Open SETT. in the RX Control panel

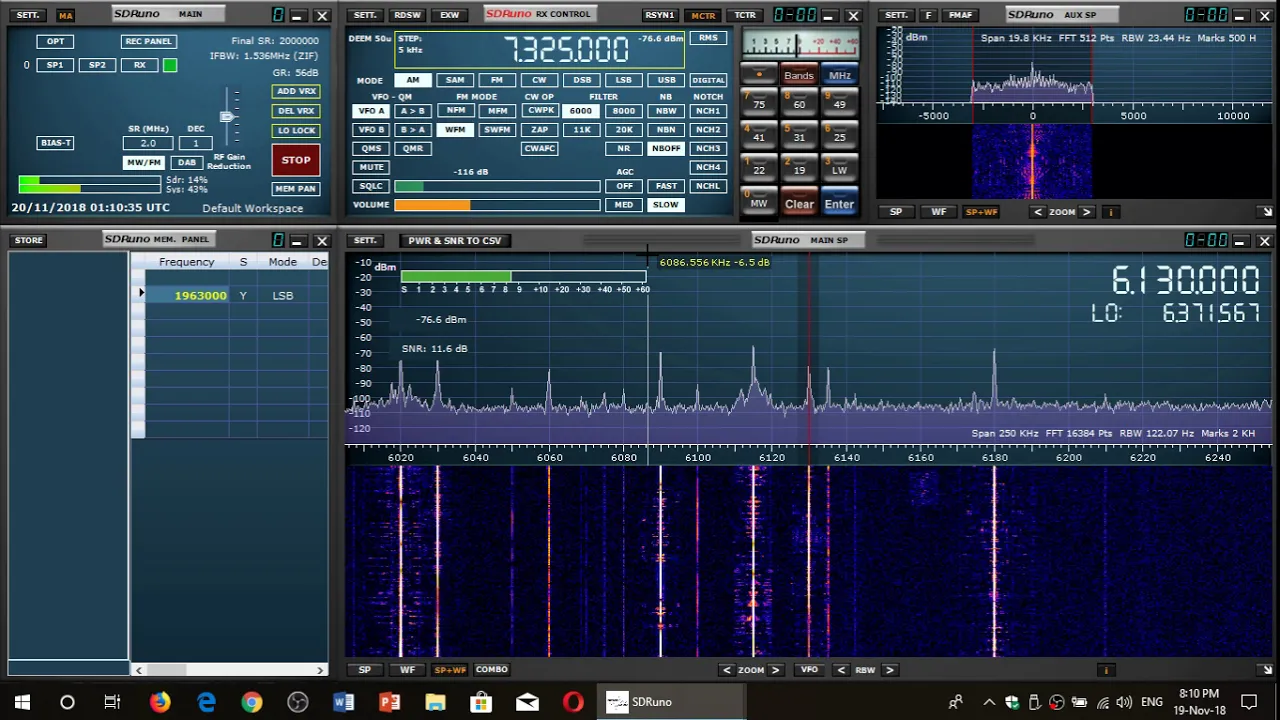pos(365,15)
